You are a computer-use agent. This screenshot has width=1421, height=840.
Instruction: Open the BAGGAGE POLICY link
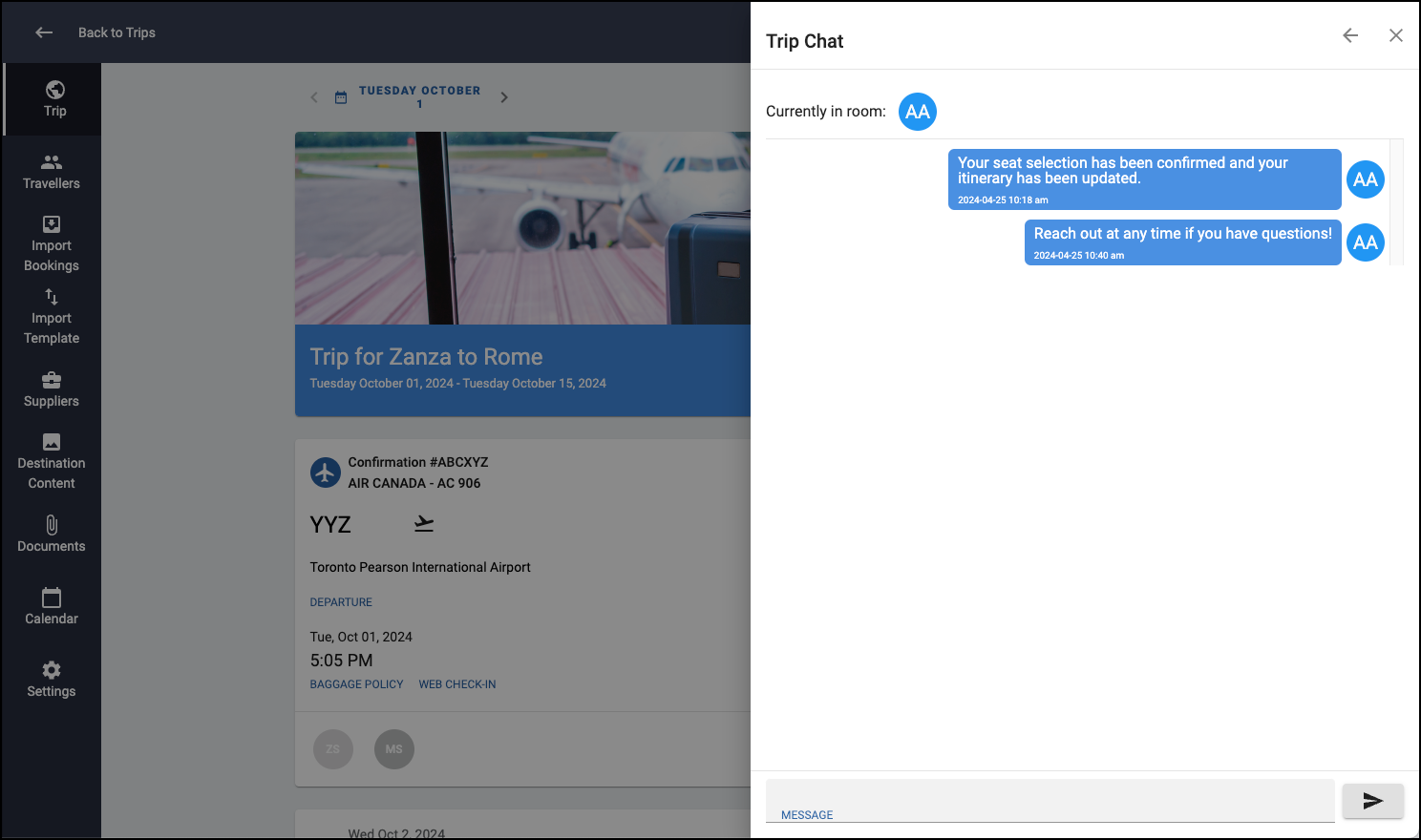point(356,684)
